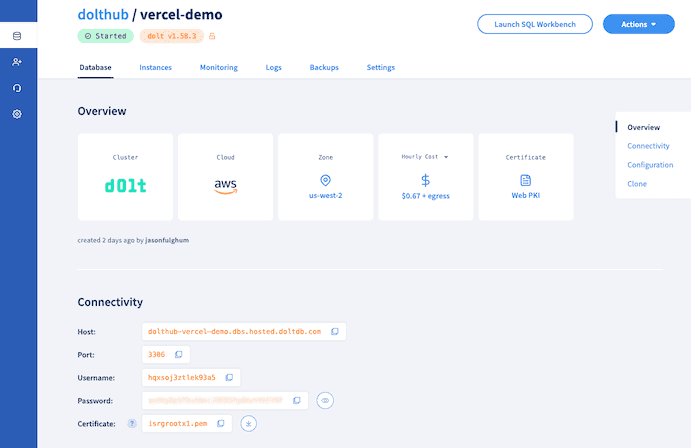Screen dimensions: 691x448
Task: Jump to Configuration section in side nav
Action: pyautogui.click(x=649, y=165)
